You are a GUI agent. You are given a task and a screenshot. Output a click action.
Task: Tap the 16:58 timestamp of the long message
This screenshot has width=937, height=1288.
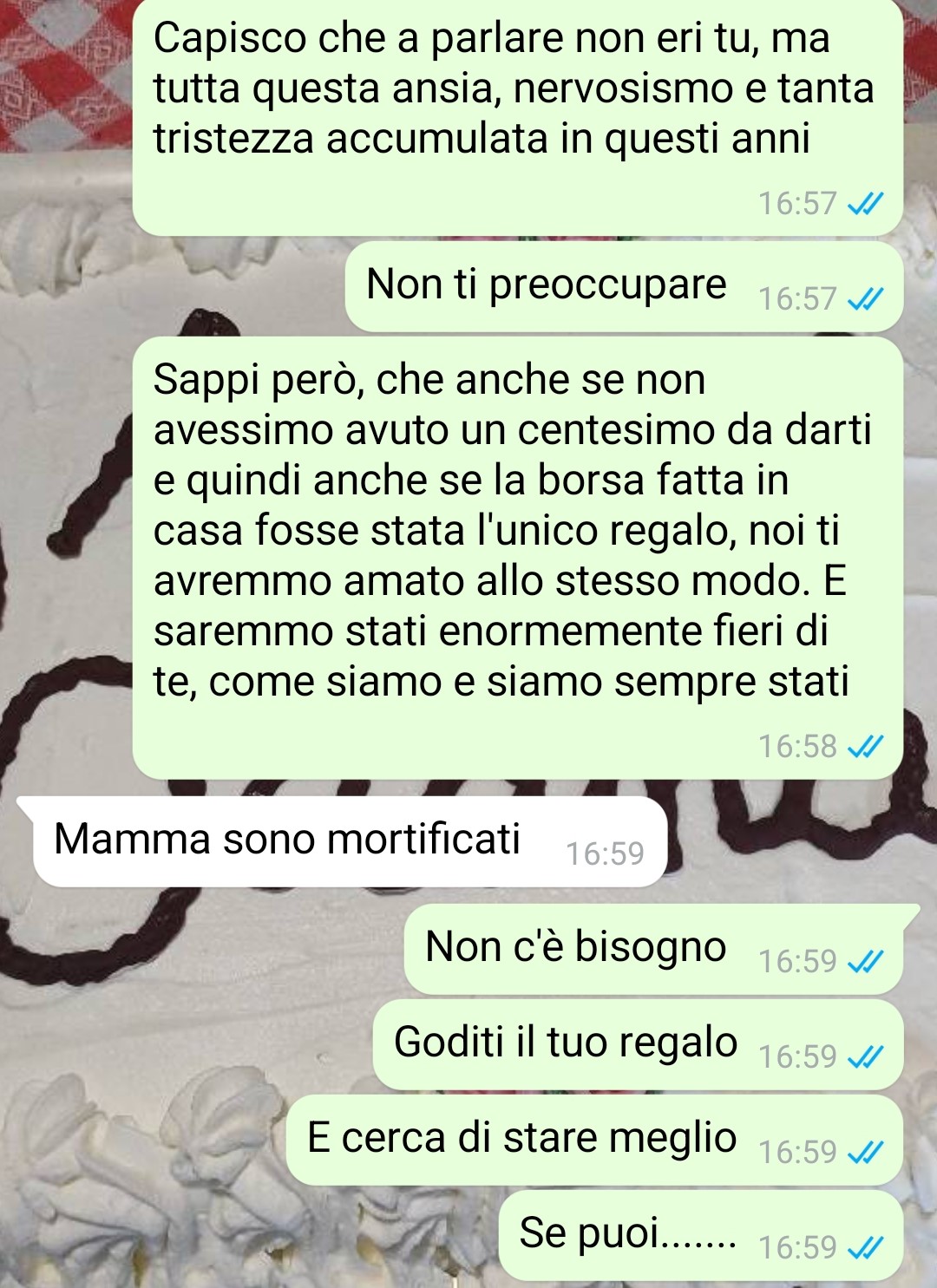797,746
